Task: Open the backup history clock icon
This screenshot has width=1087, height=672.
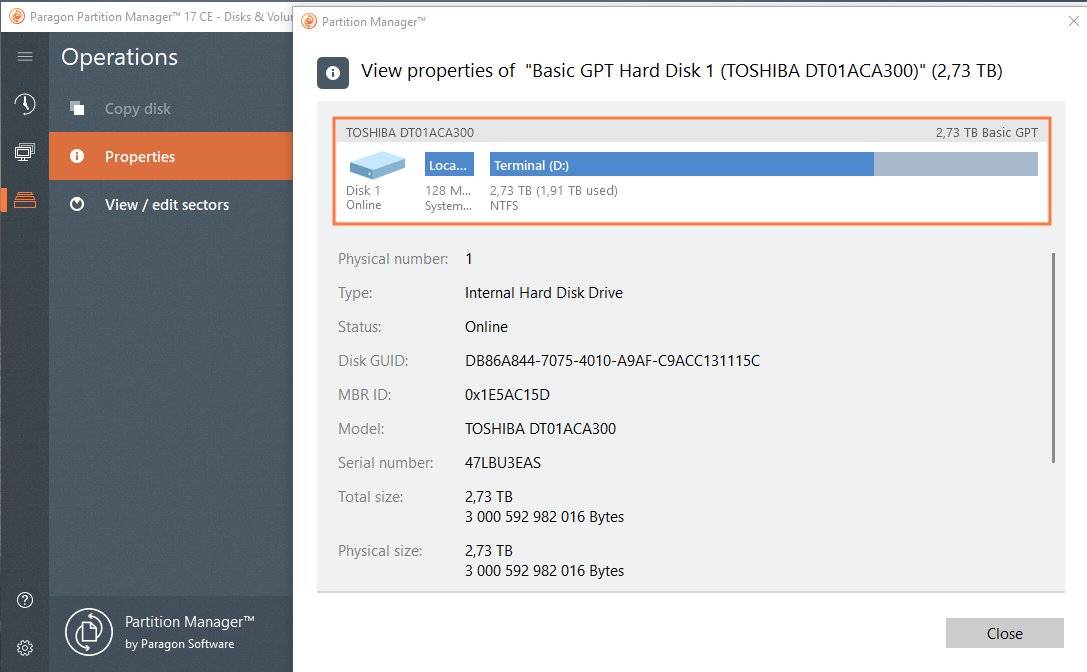Action: (25, 104)
